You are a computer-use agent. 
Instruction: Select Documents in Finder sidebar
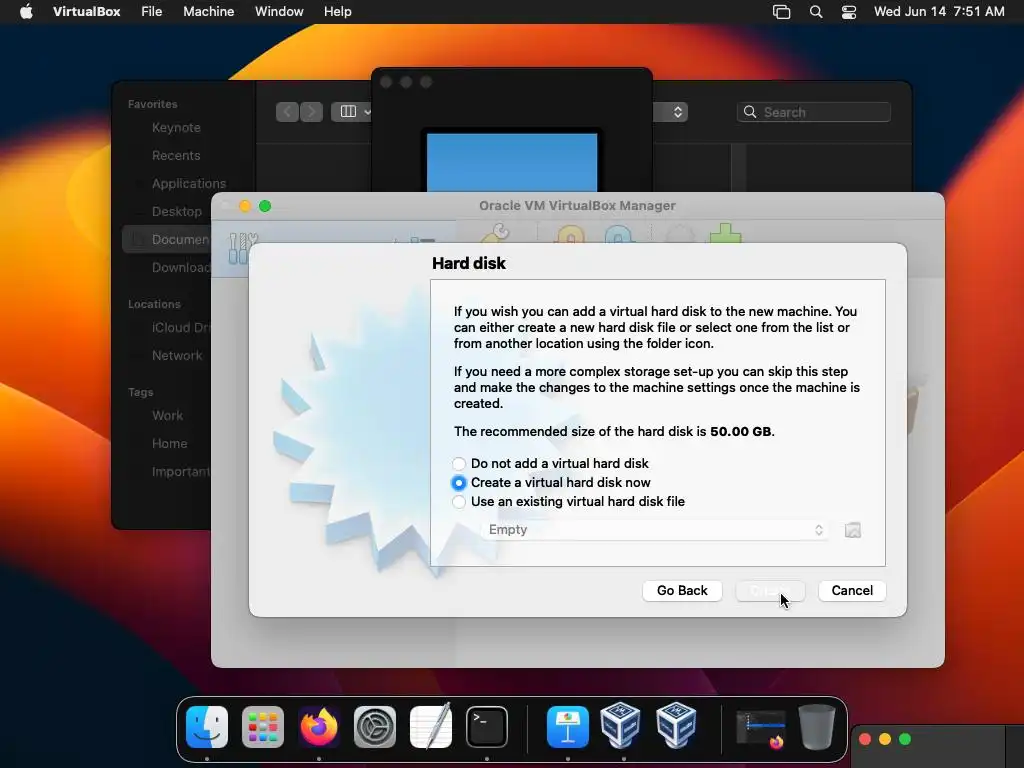tap(180, 240)
